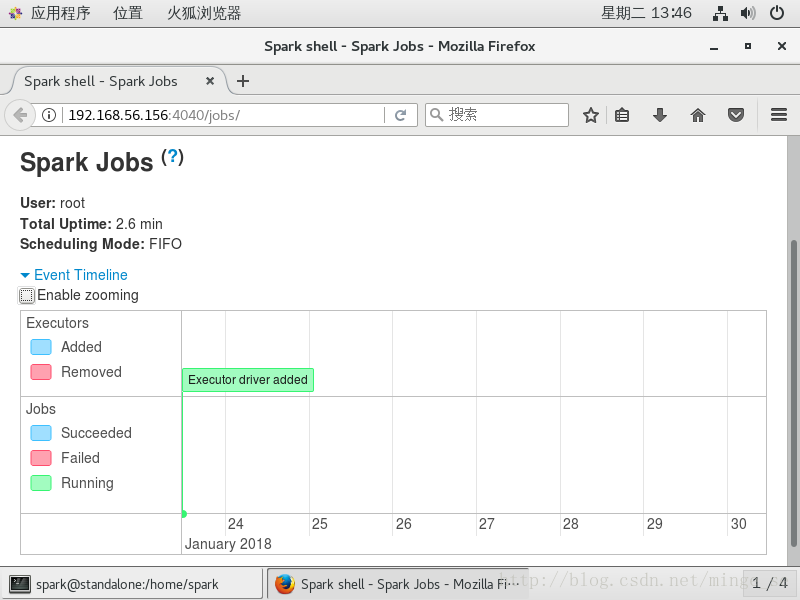Click the Jobs group label

41,409
